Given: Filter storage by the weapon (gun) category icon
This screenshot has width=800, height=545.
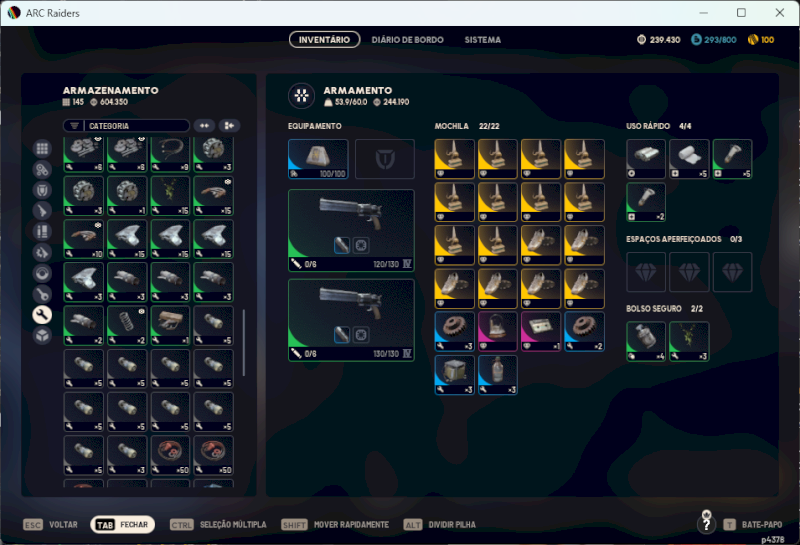Looking at the screenshot, I should coord(42,211).
